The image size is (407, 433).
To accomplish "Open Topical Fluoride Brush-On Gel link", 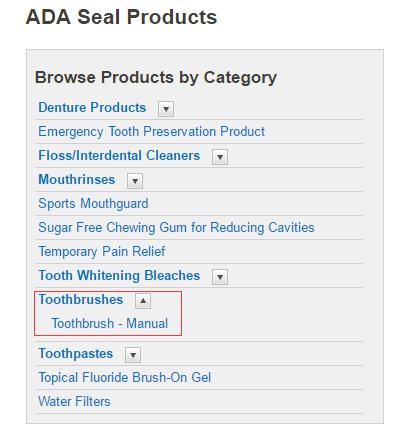I will (125, 378).
